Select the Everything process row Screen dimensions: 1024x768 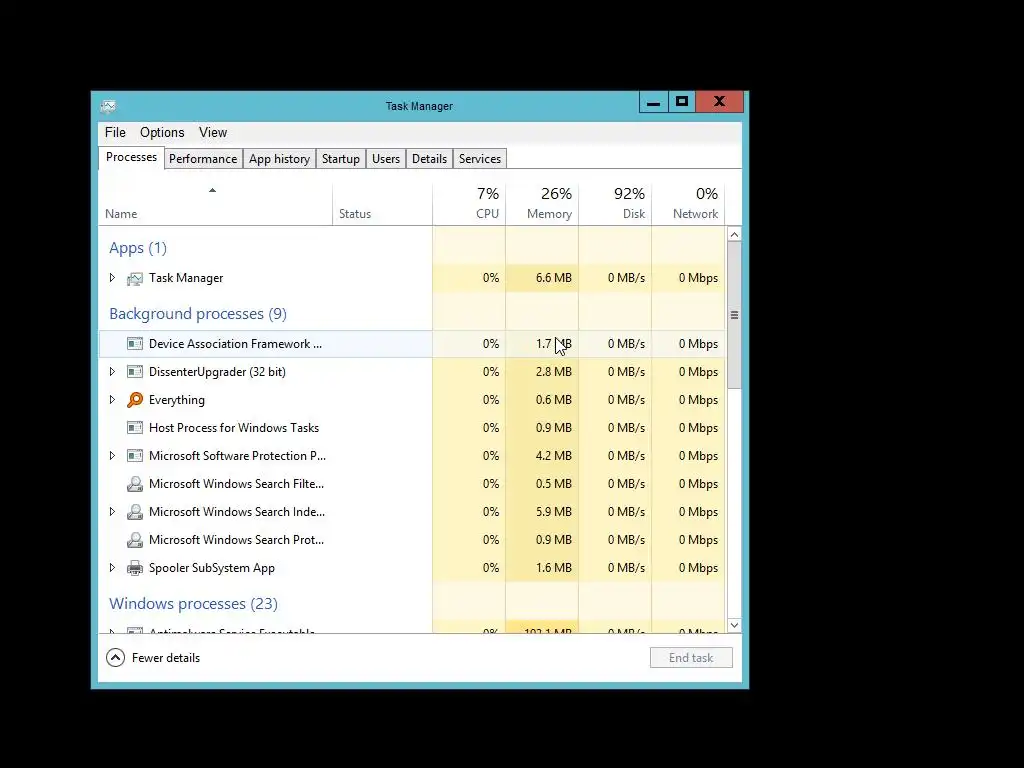click(x=411, y=400)
